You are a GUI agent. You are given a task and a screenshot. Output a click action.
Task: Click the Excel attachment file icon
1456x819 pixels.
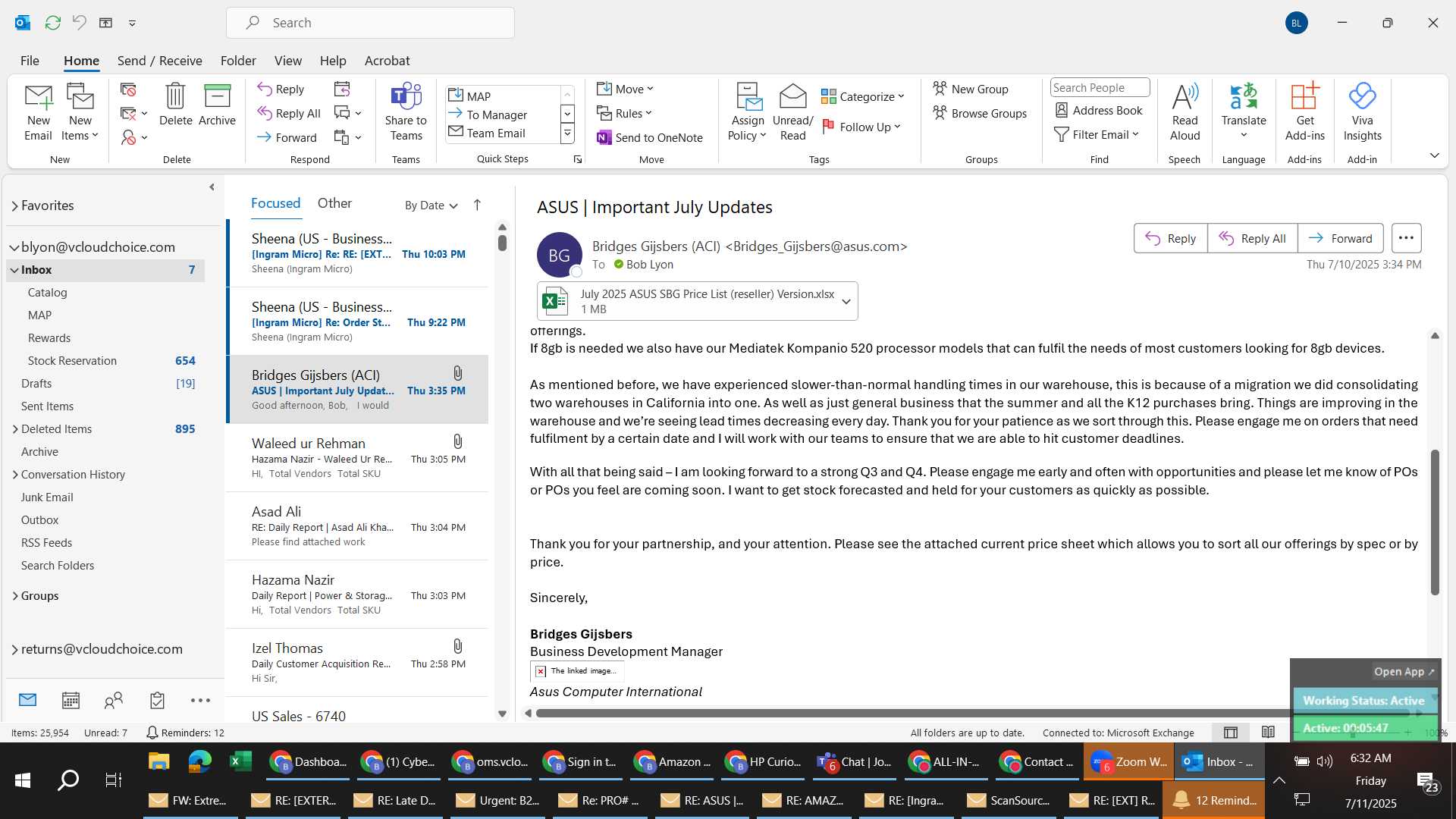555,301
